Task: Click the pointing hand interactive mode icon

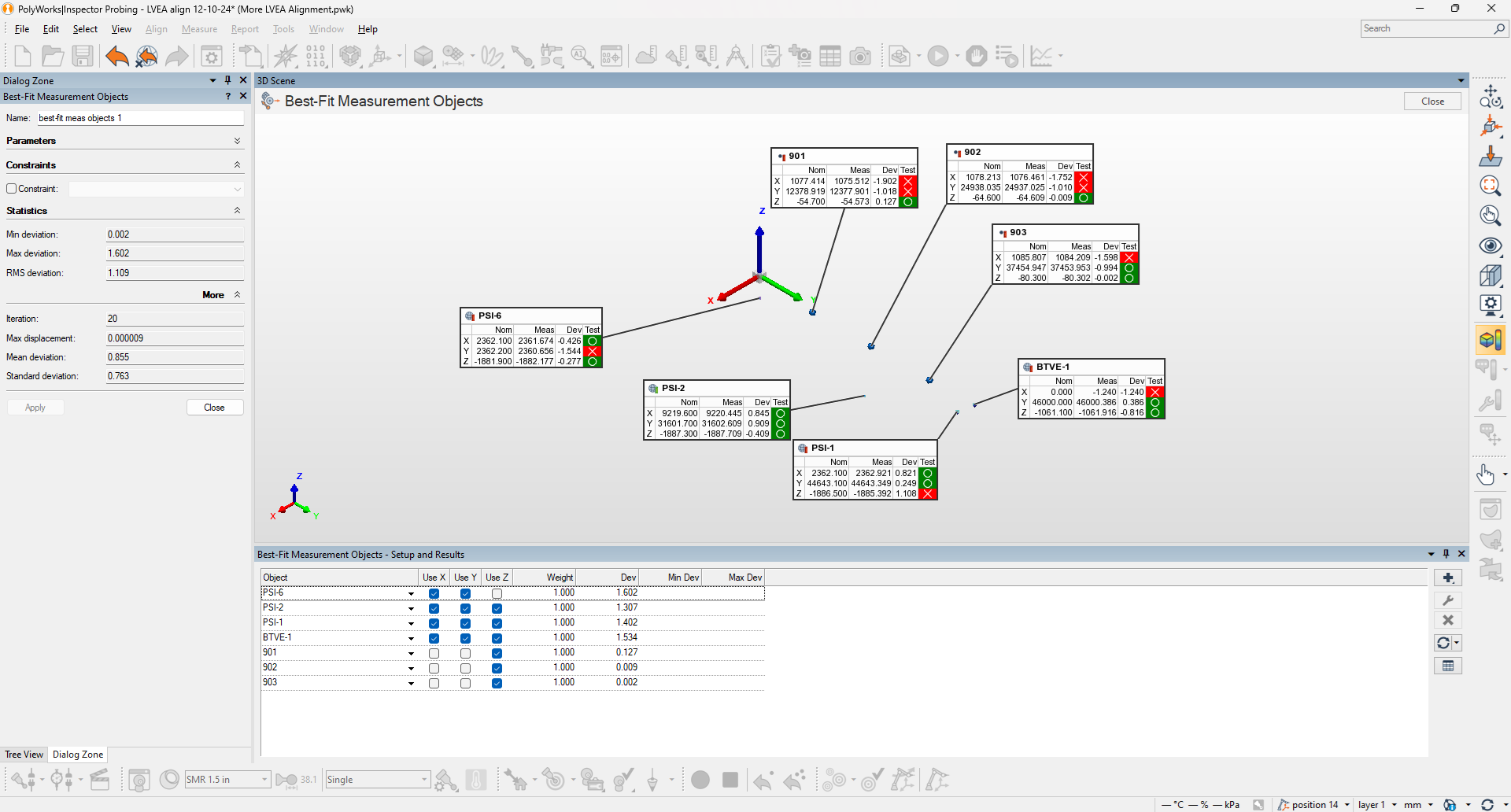Action: [x=1486, y=474]
